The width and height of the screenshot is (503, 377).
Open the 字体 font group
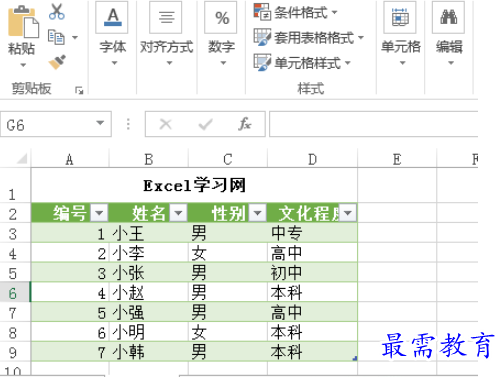[x=113, y=33]
